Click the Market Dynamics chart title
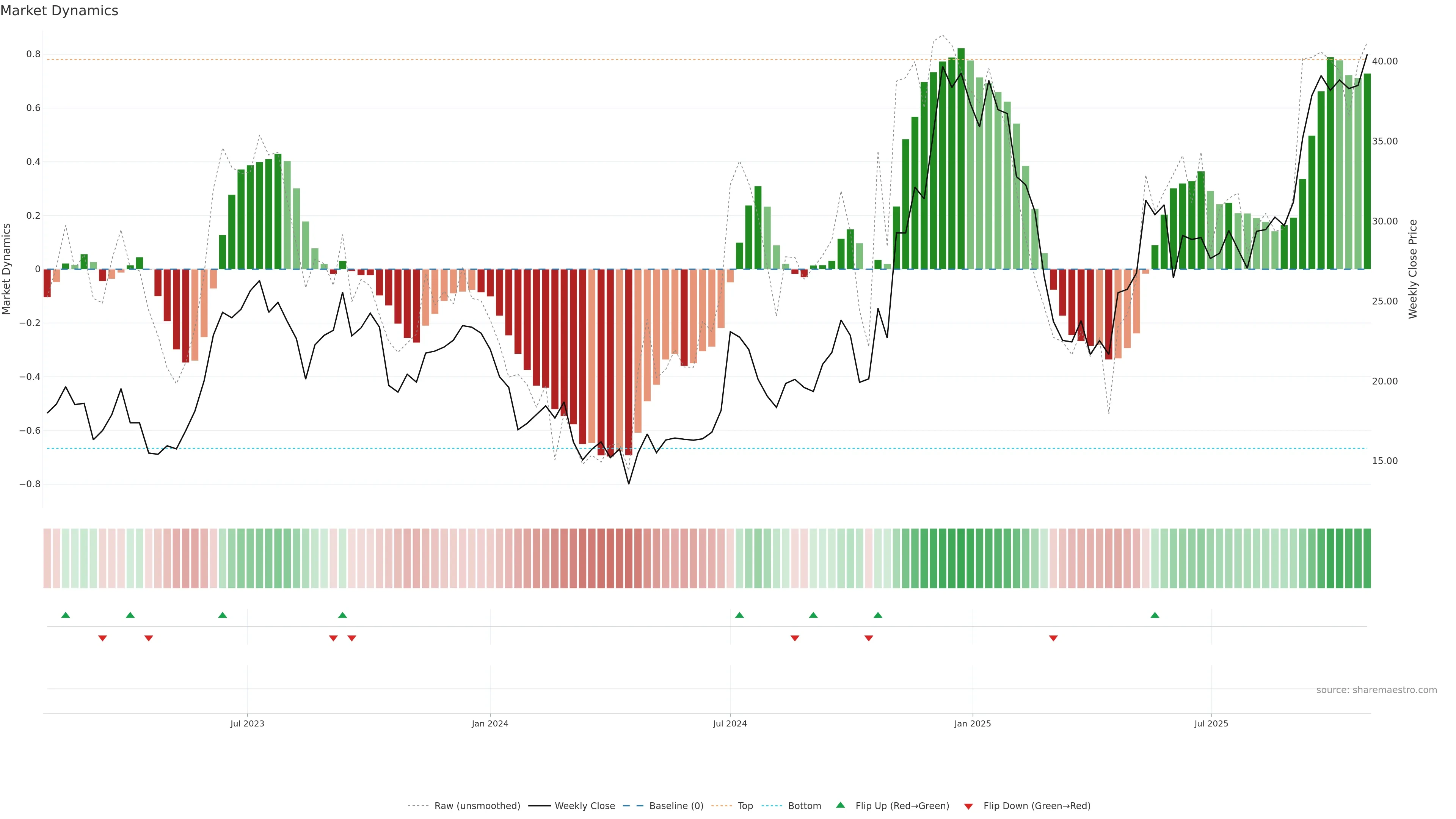This screenshot has width=1456, height=819. [x=60, y=11]
